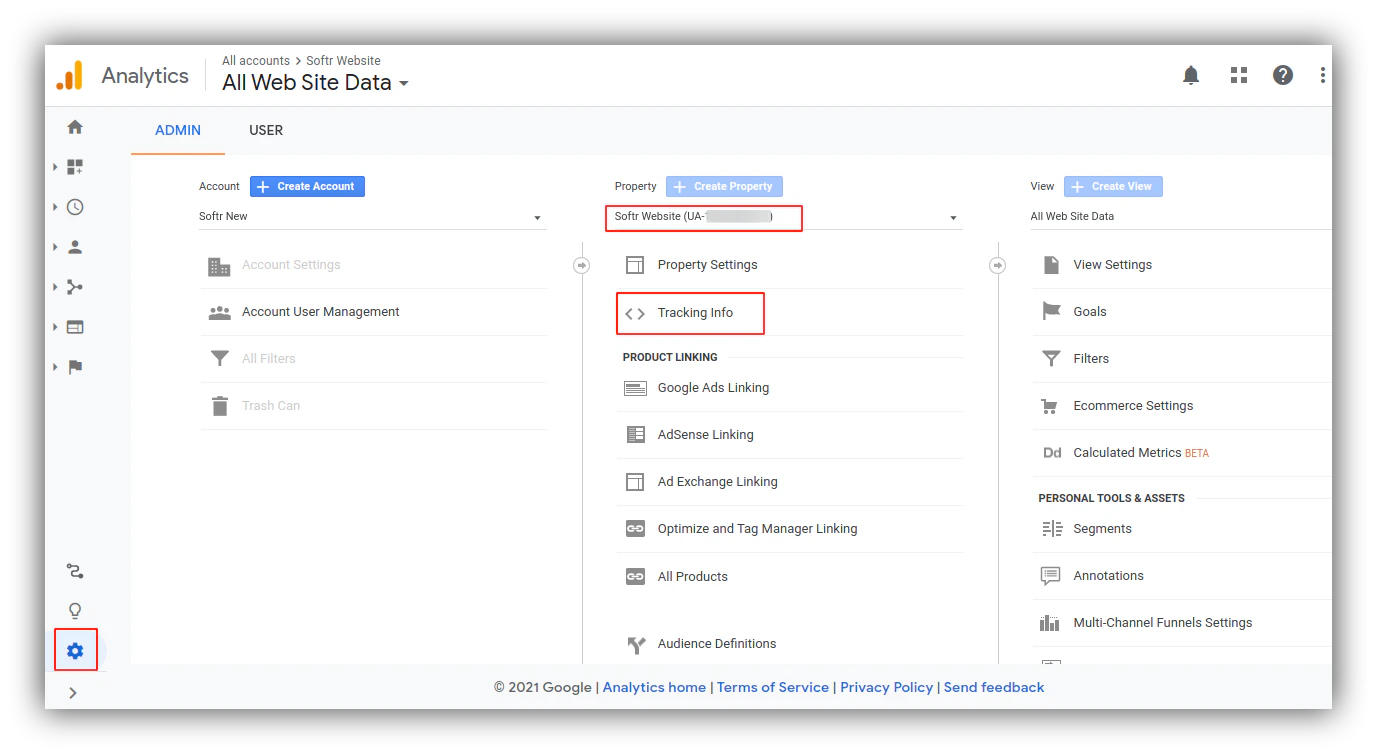Click the Analytics home footer link

654,687
